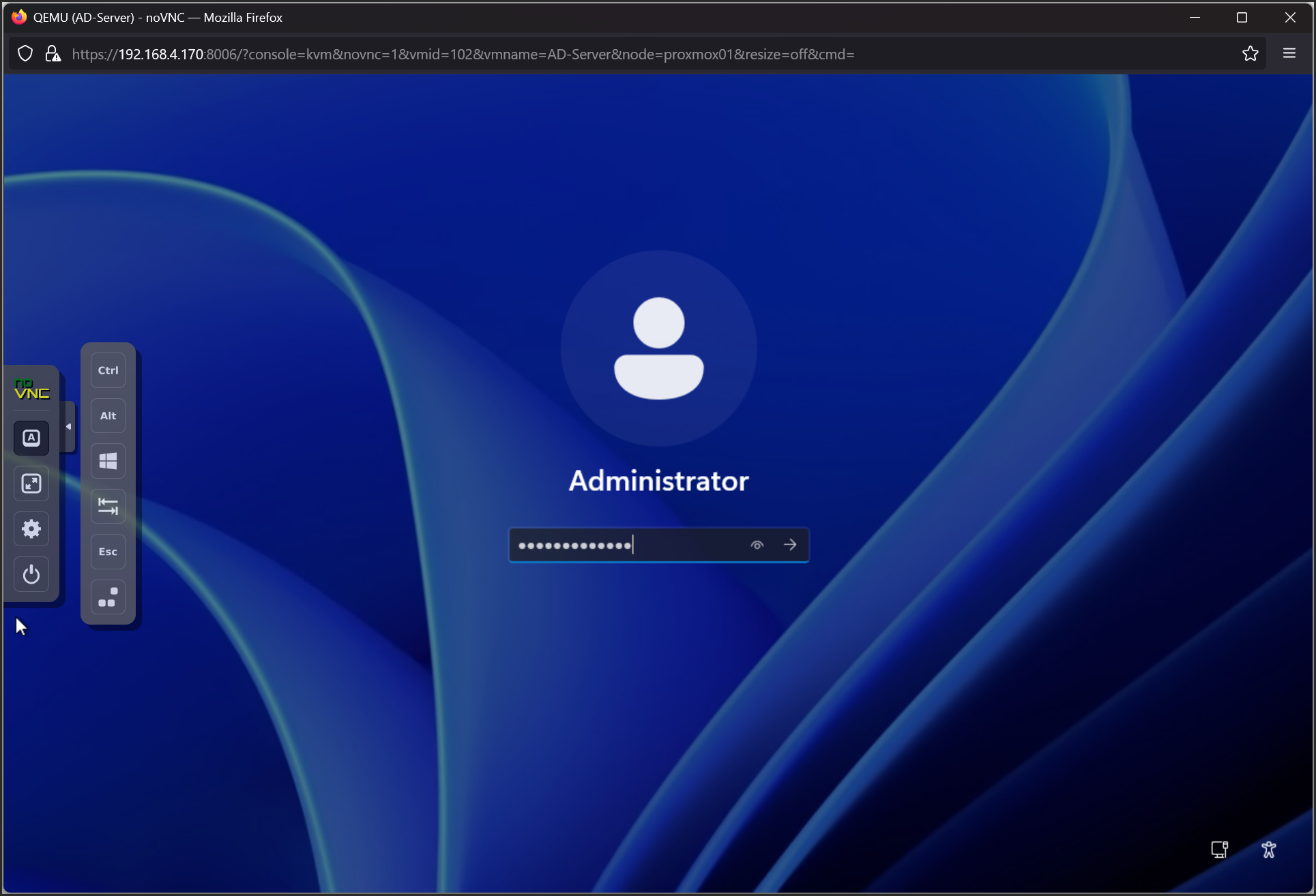Bookmark this page with star icon

coord(1250,54)
